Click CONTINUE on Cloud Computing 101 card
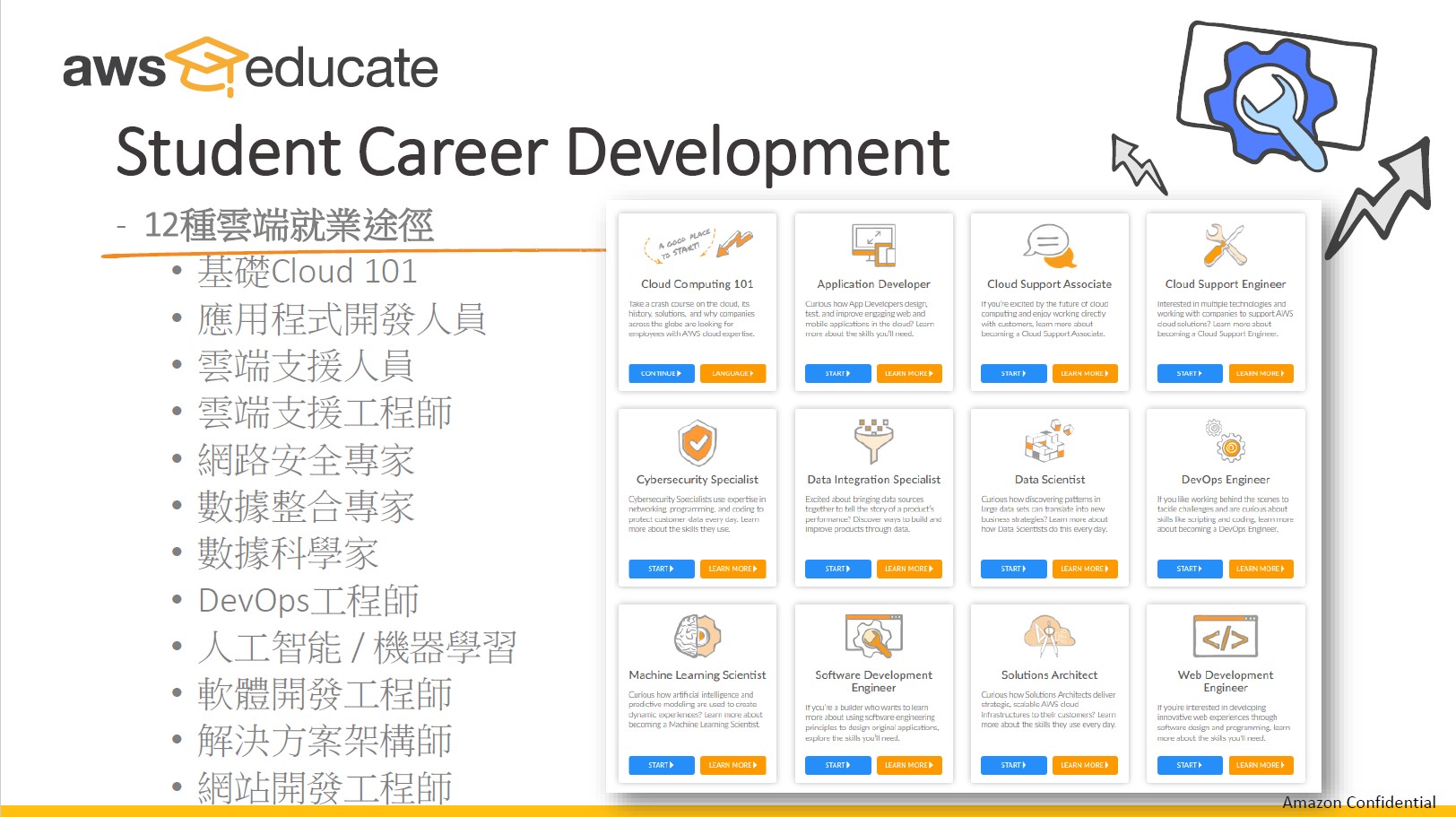Image resolution: width=1456 pixels, height=817 pixels. 662,373
